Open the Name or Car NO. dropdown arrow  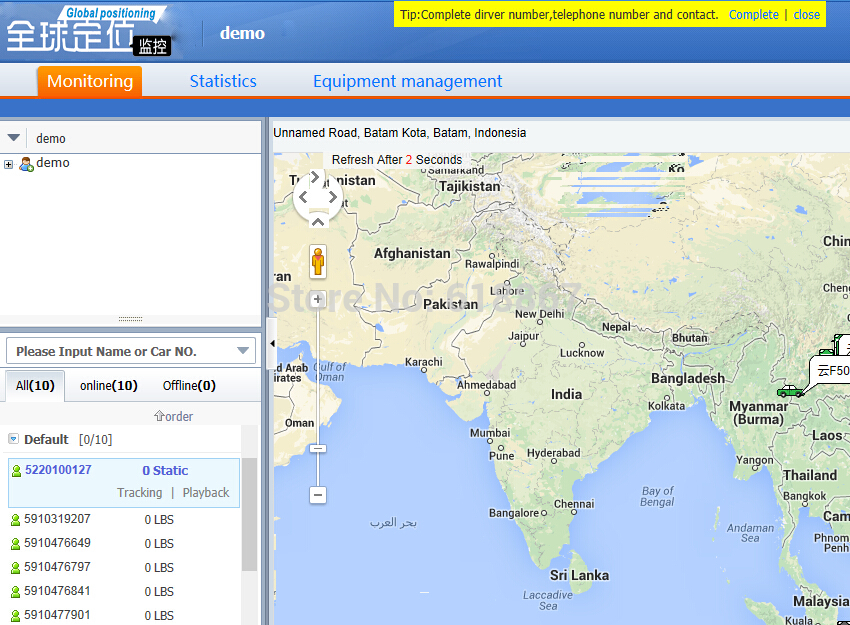coord(243,351)
